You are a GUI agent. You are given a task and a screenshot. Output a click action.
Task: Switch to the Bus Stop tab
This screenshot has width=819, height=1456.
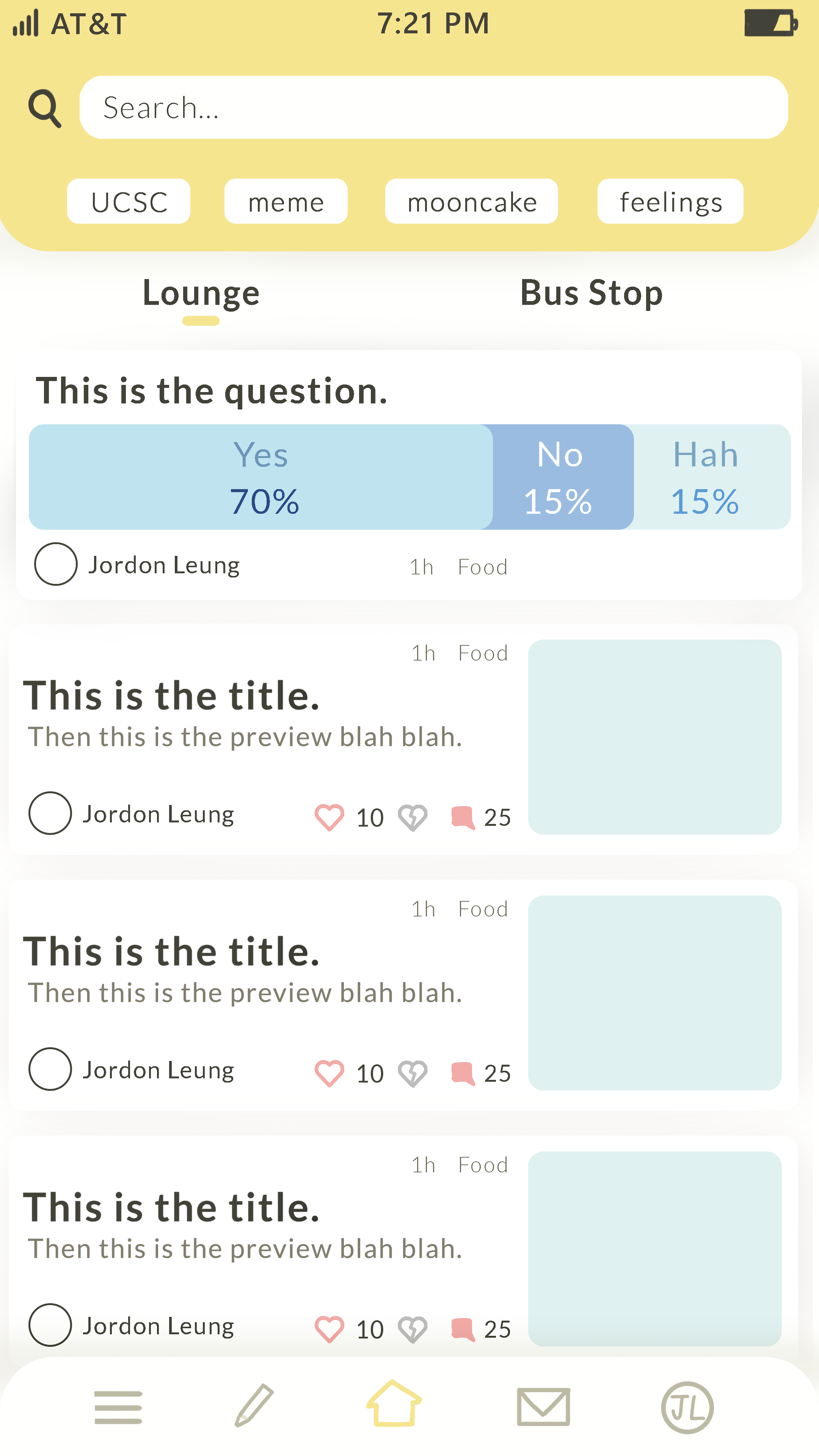coord(591,293)
